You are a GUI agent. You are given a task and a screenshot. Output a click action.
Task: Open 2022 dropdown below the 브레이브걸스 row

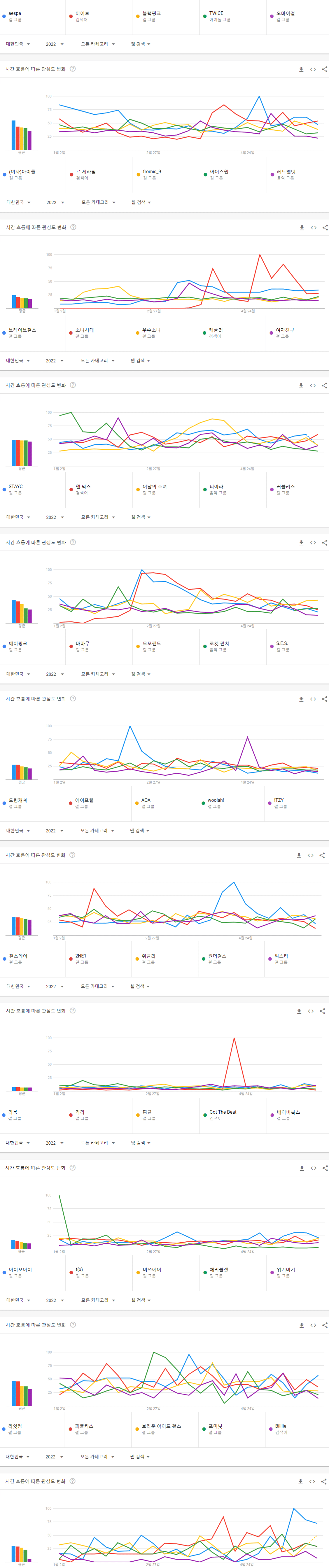55,361
